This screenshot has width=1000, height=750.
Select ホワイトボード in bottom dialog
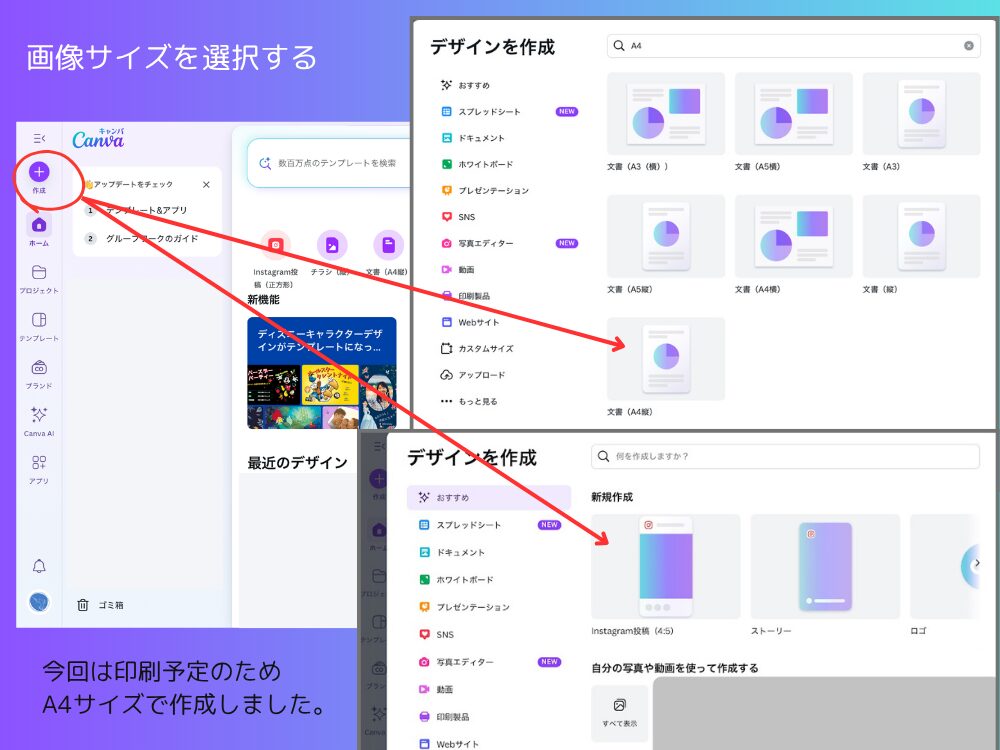[457, 580]
